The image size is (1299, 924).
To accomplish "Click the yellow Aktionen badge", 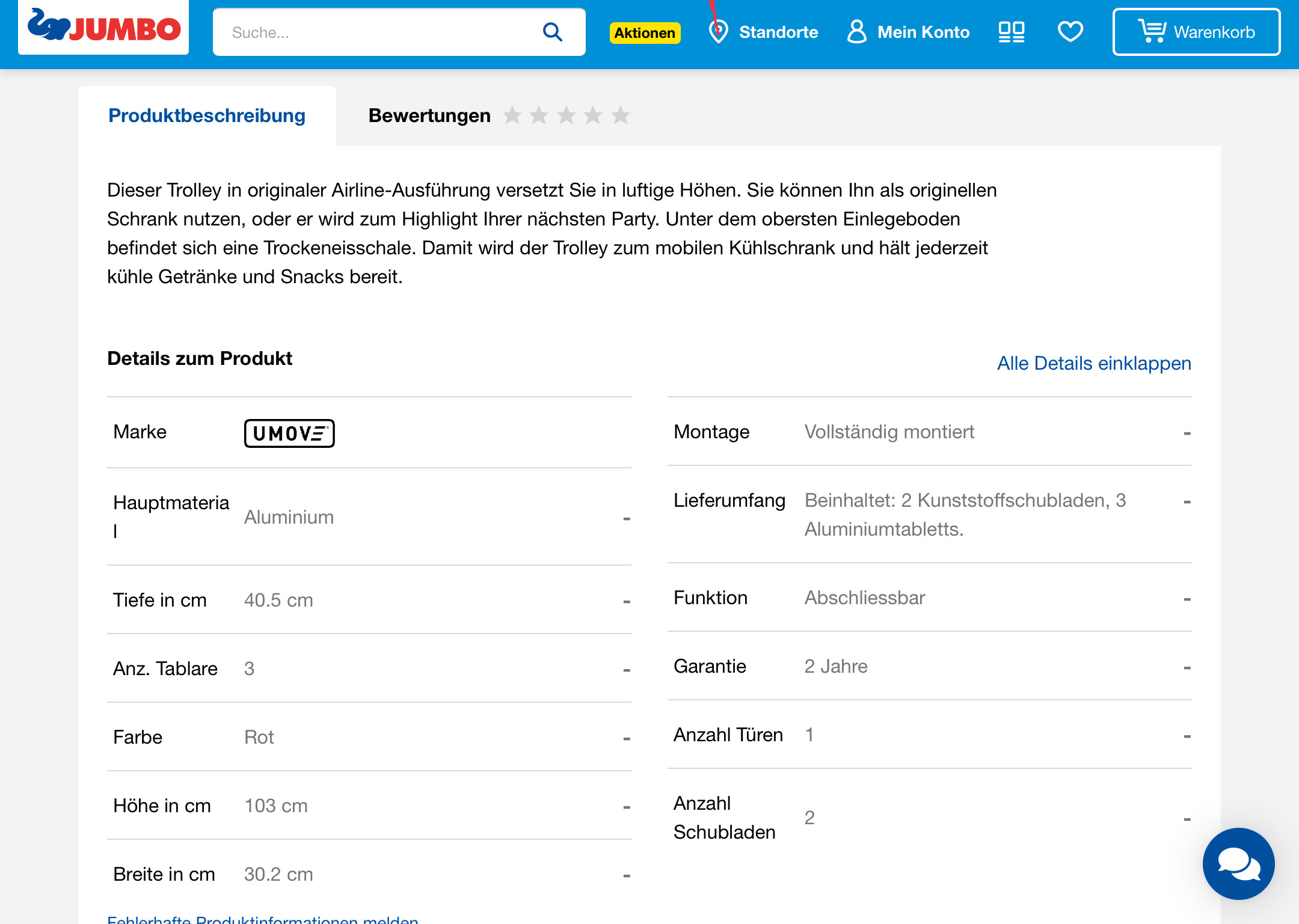I will [x=645, y=33].
